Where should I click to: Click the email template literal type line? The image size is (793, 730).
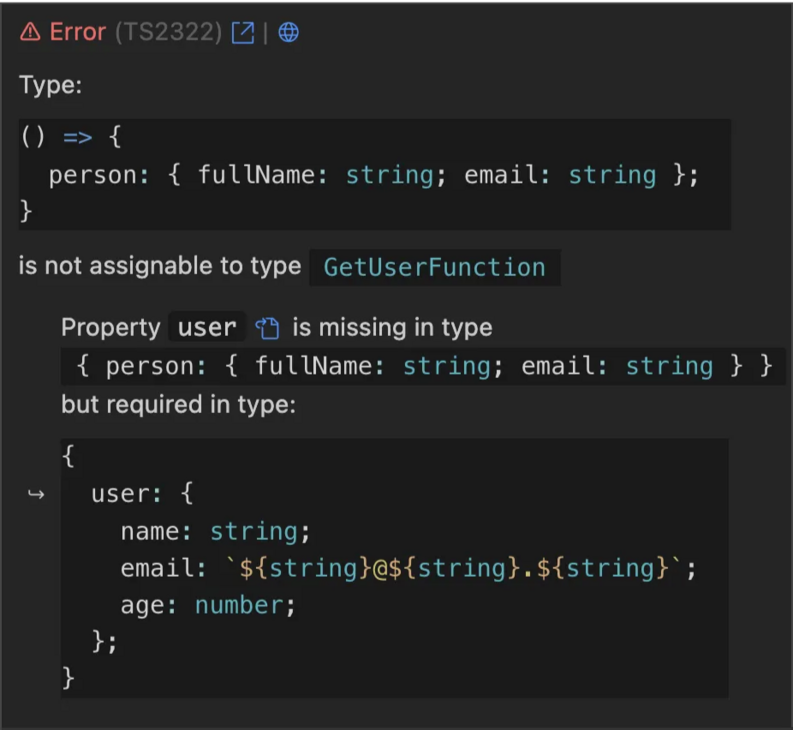409,568
